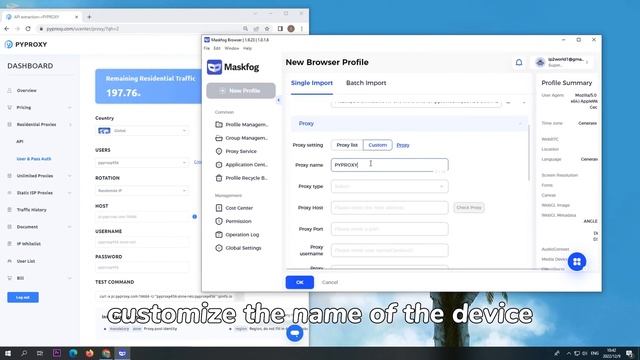Click the host info icon on PYPROXY

pos(195,217)
